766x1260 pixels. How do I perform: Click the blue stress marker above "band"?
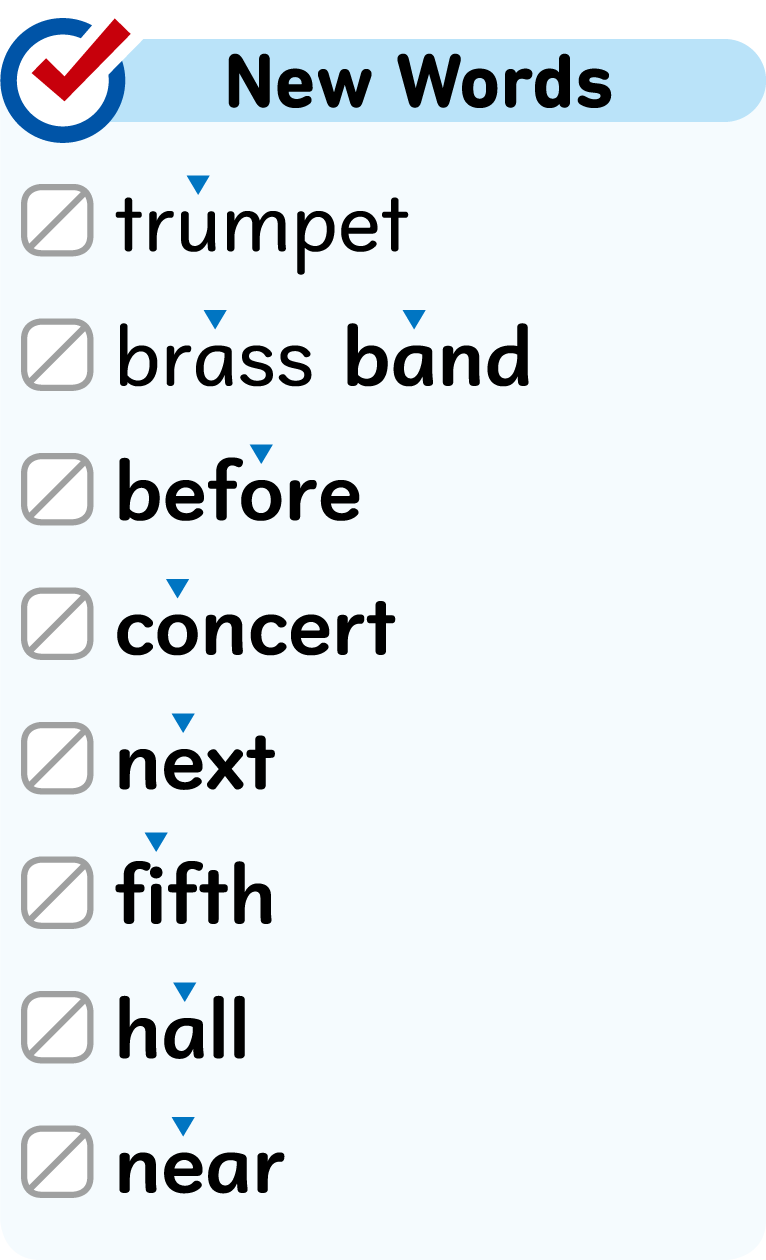[x=414, y=319]
